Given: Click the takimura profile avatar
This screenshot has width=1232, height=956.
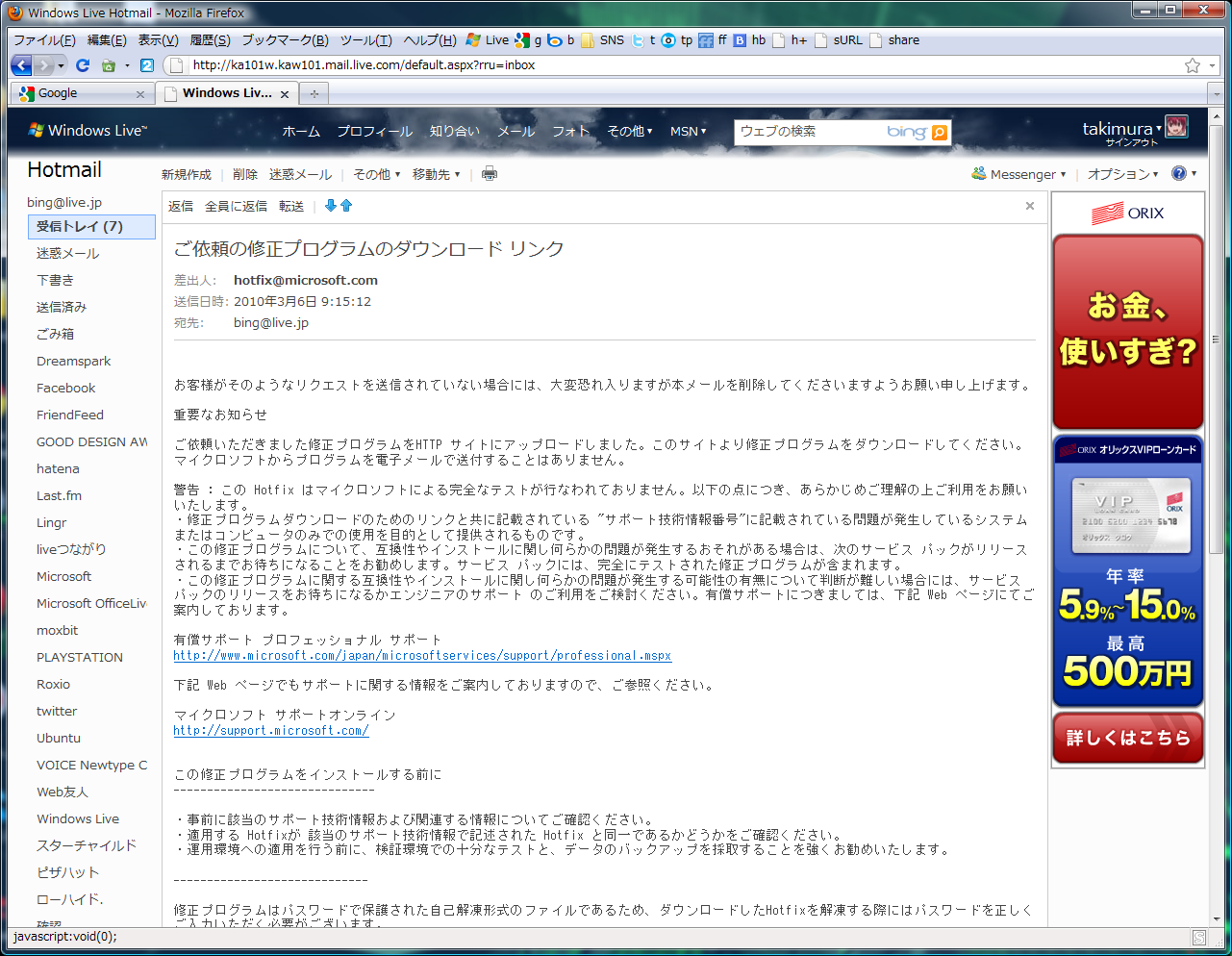Looking at the screenshot, I should pyautogui.click(x=1176, y=126).
